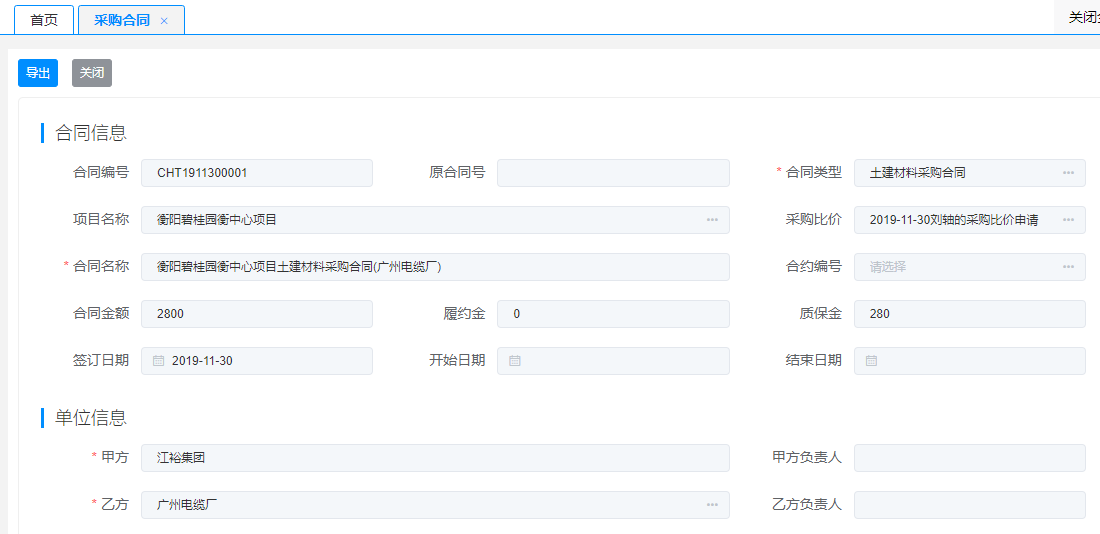The width and height of the screenshot is (1100, 534).
Task: Click the 签订日期 field label
Action: (101, 360)
